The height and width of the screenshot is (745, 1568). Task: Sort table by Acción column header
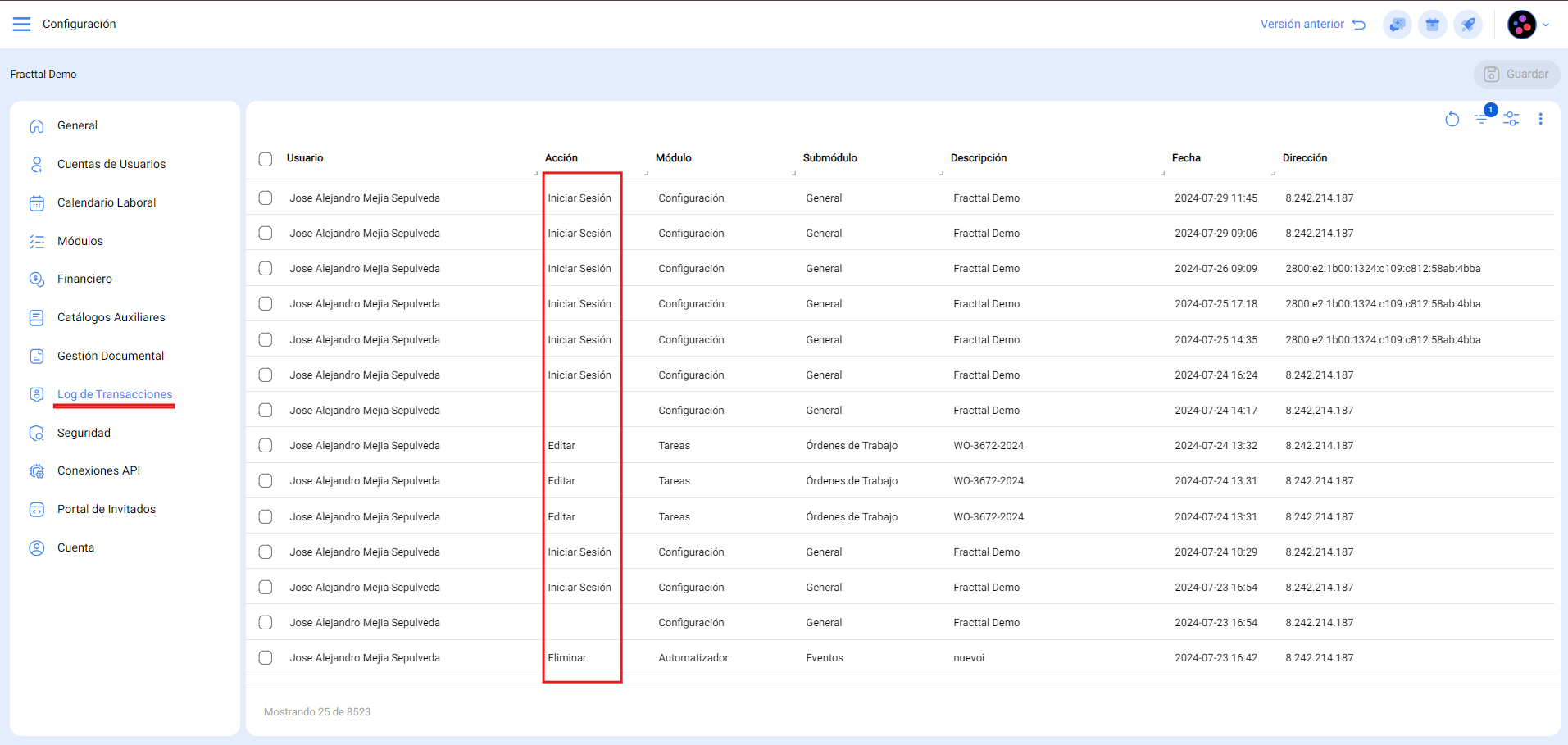coord(561,158)
